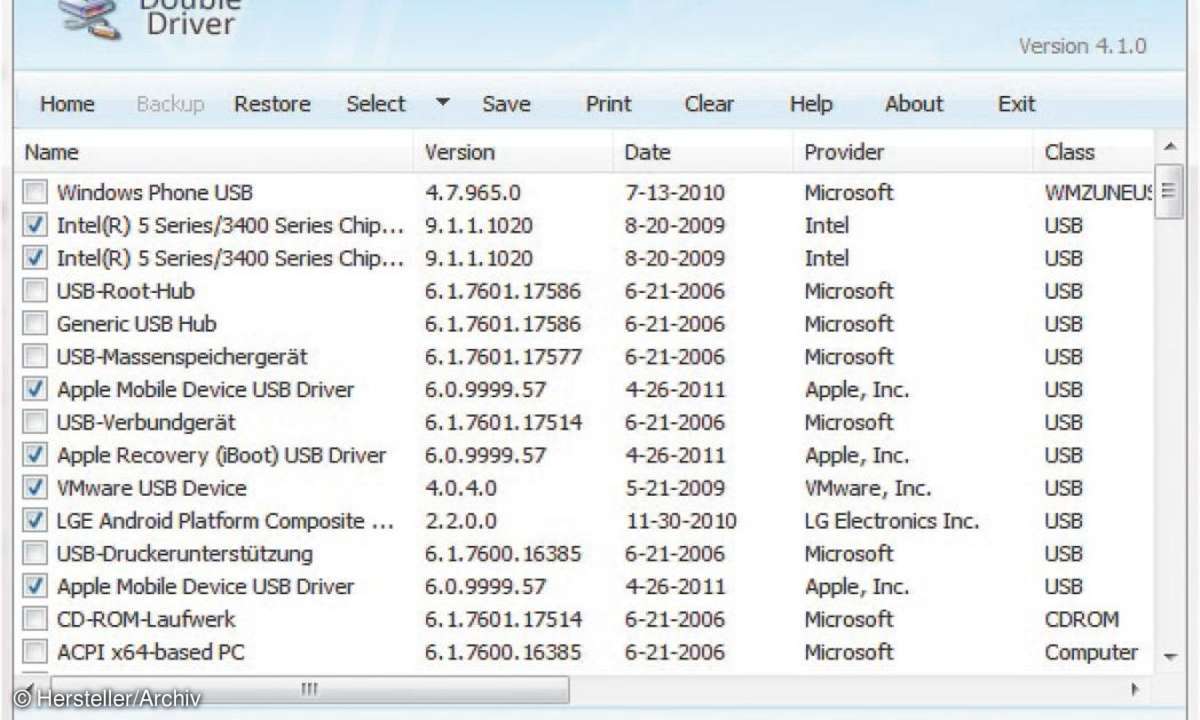Select the USB-Druckerunterstützung driver name

click(x=185, y=553)
